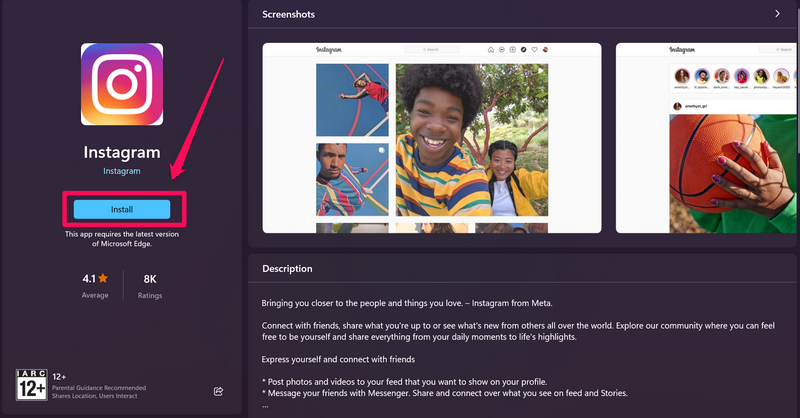This screenshot has width=800, height=418.
Task: Open the Instagram publisher link
Action: 122,171
